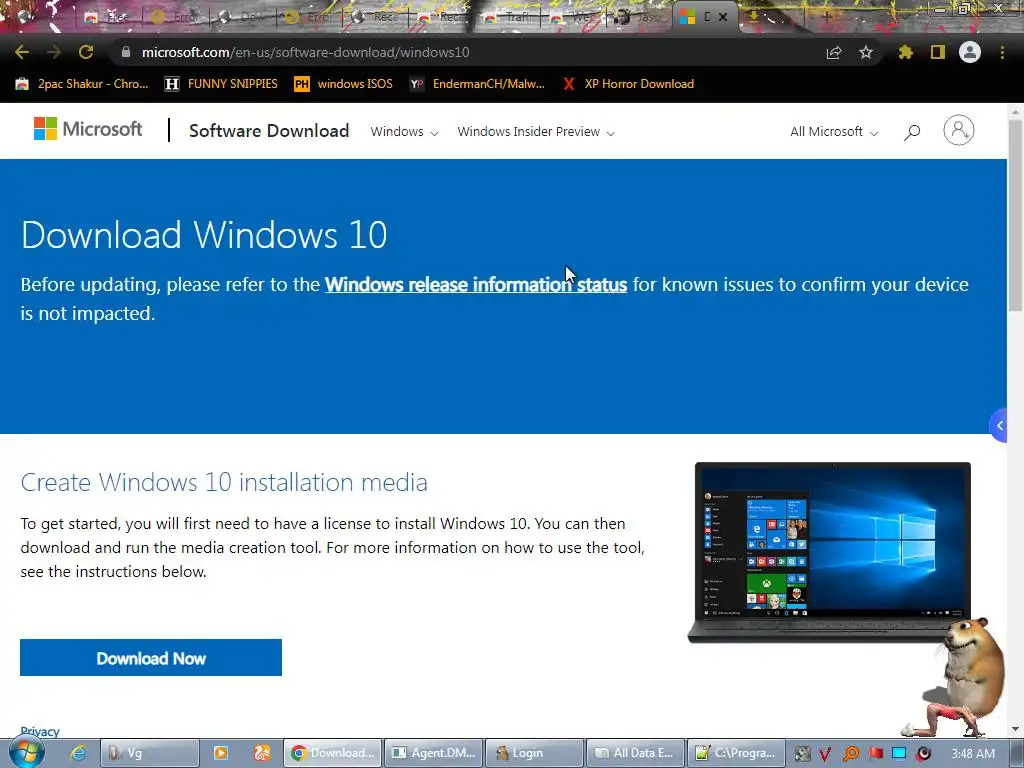Open the Windows Start orb

click(26, 752)
